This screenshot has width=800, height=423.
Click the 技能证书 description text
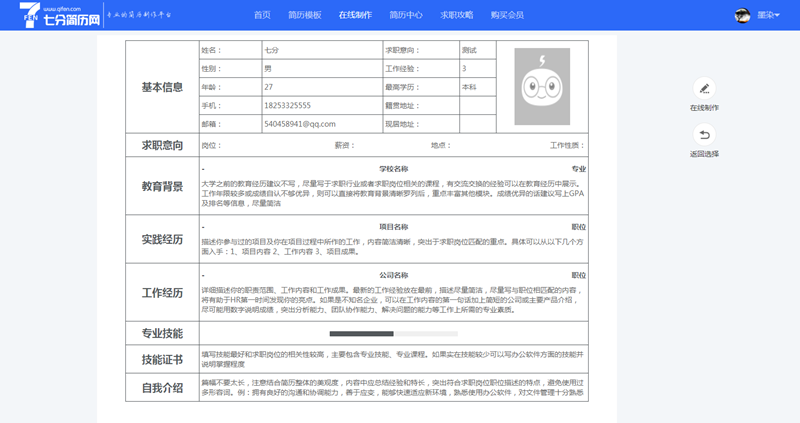pos(392,359)
